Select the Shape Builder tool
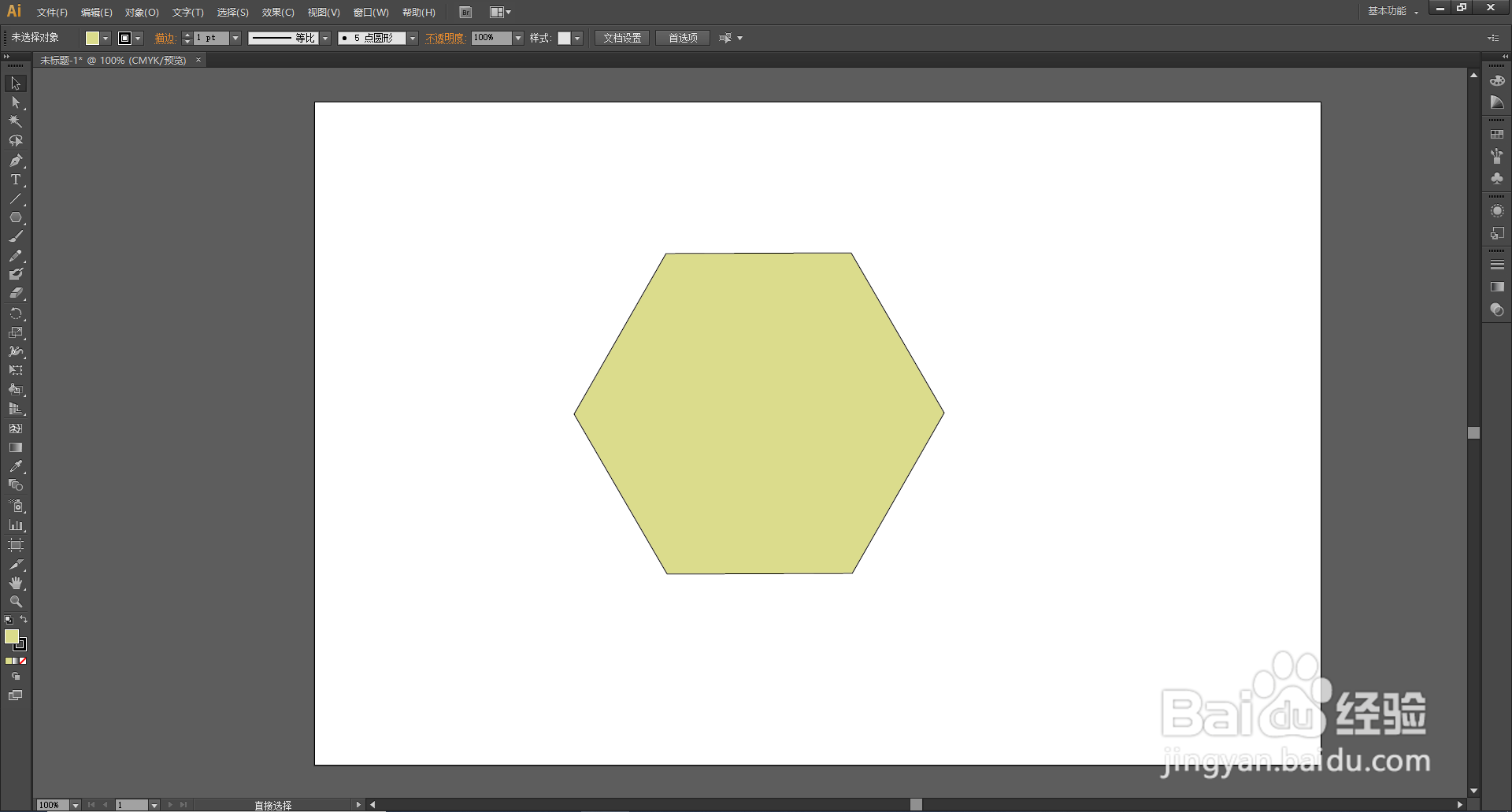Screen dimensions: 1512x812 16,390
